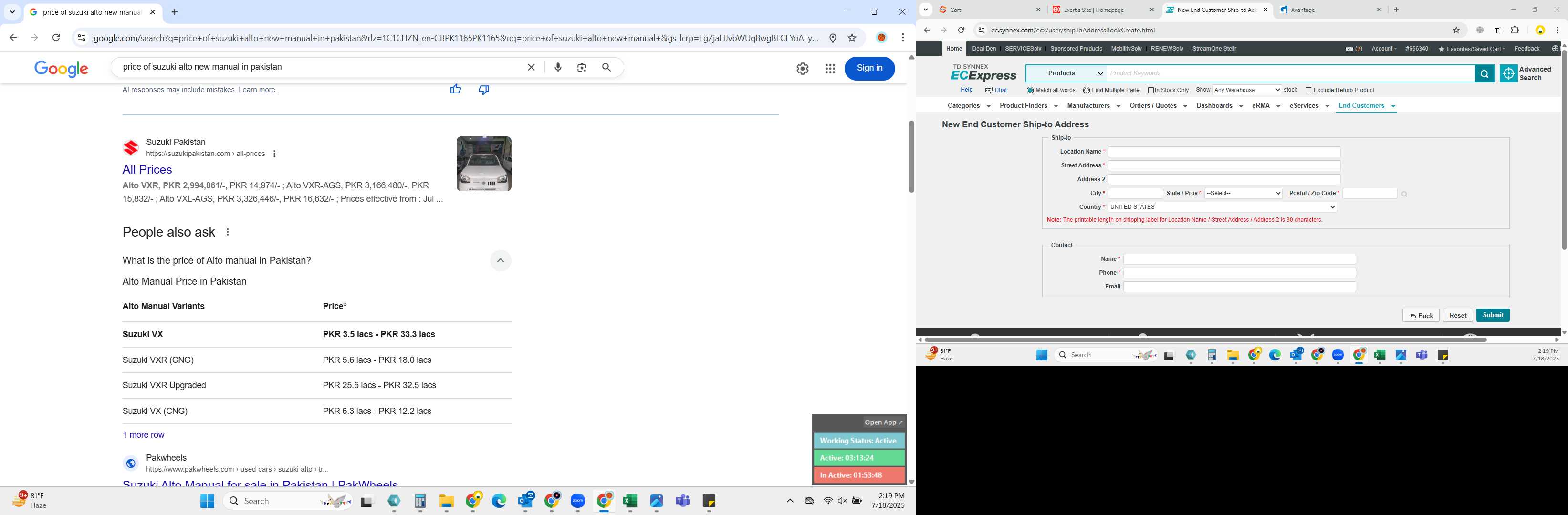The image size is (1568, 515).
Task: Click the ECExpress teal search button
Action: [1484, 73]
